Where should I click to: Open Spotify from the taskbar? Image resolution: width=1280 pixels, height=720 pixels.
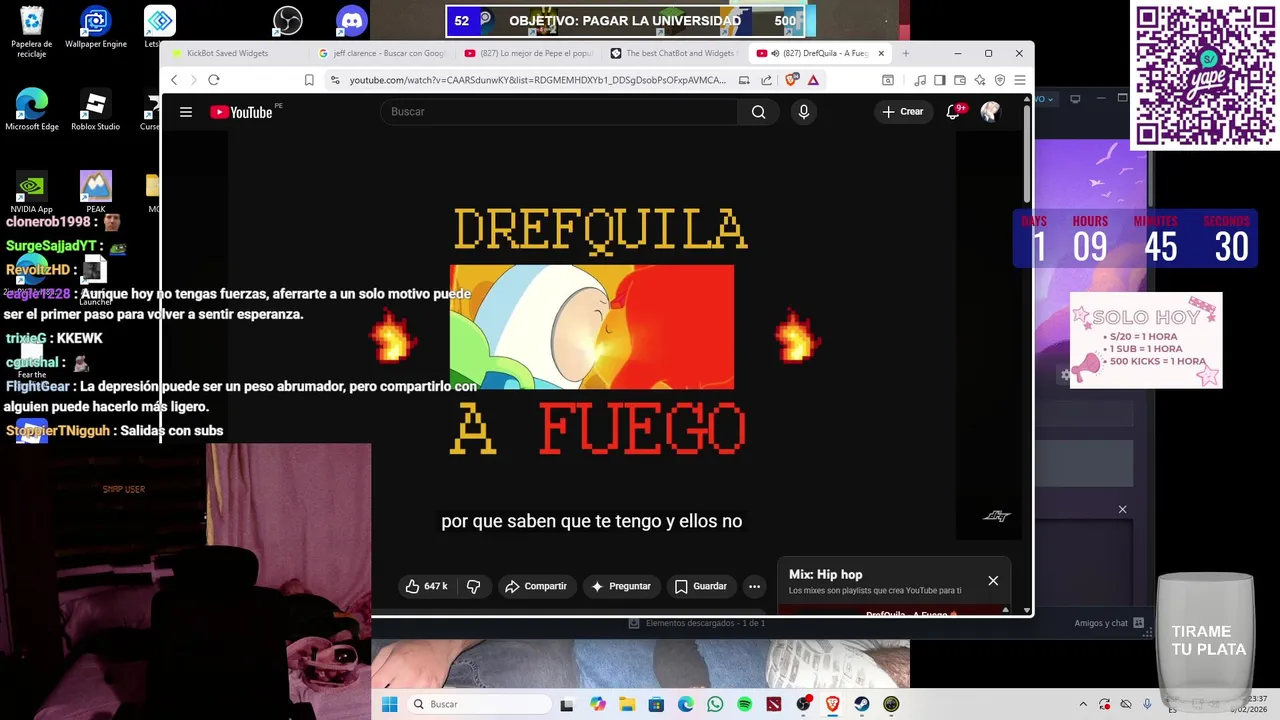pyautogui.click(x=744, y=704)
